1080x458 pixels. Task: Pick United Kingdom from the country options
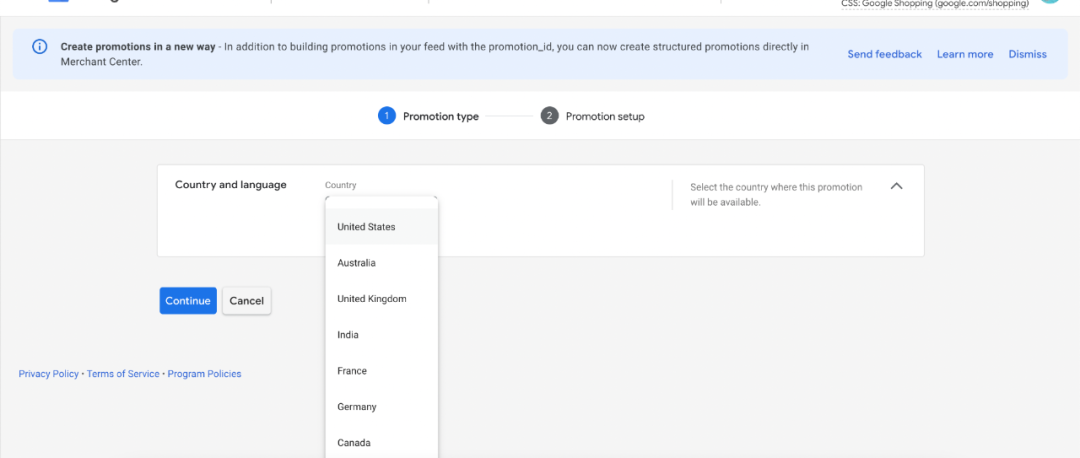371,299
